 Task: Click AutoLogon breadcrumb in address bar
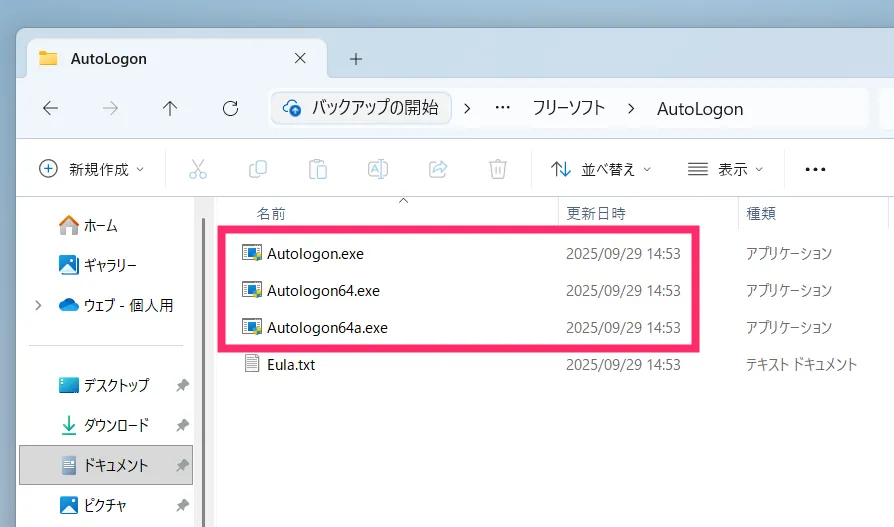click(700, 108)
